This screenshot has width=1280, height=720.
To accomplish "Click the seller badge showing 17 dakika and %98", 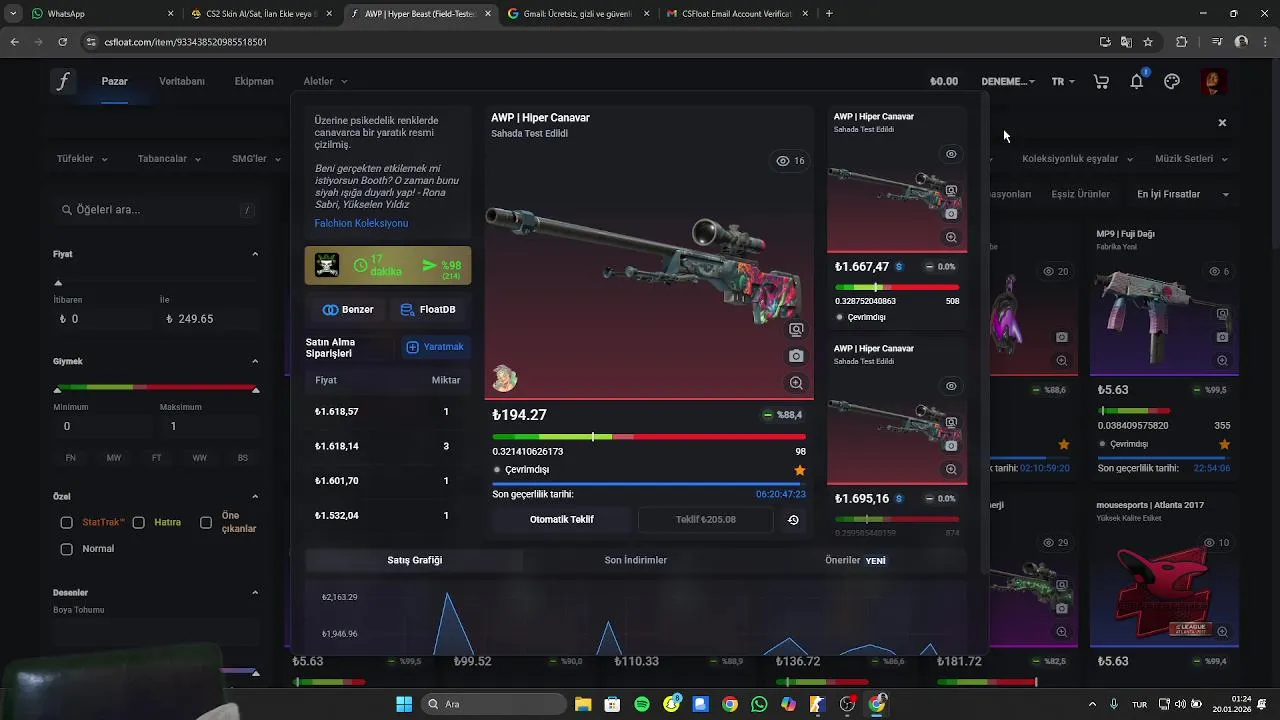I will [x=388, y=266].
